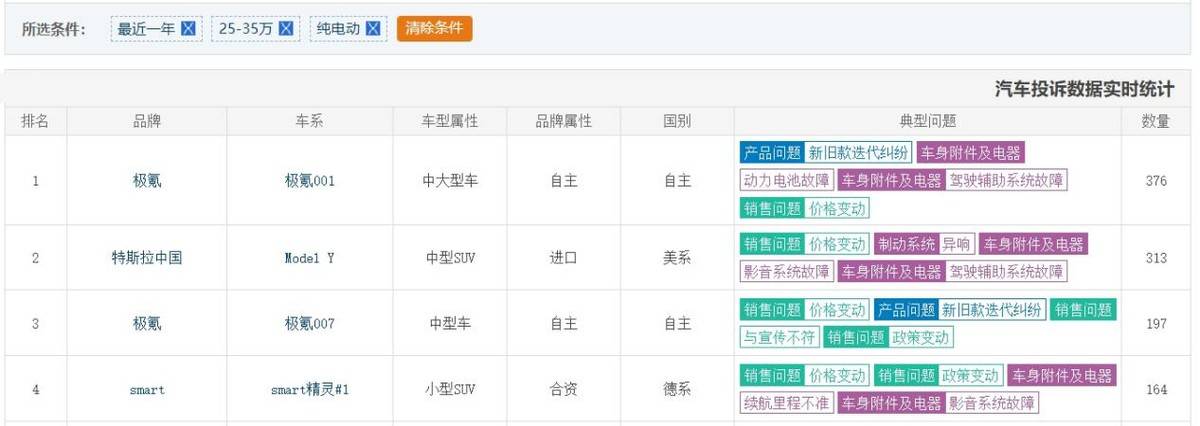Image resolution: width=1200 pixels, height=426 pixels.
Task: Open the 极氪001 series link
Action: (310, 181)
